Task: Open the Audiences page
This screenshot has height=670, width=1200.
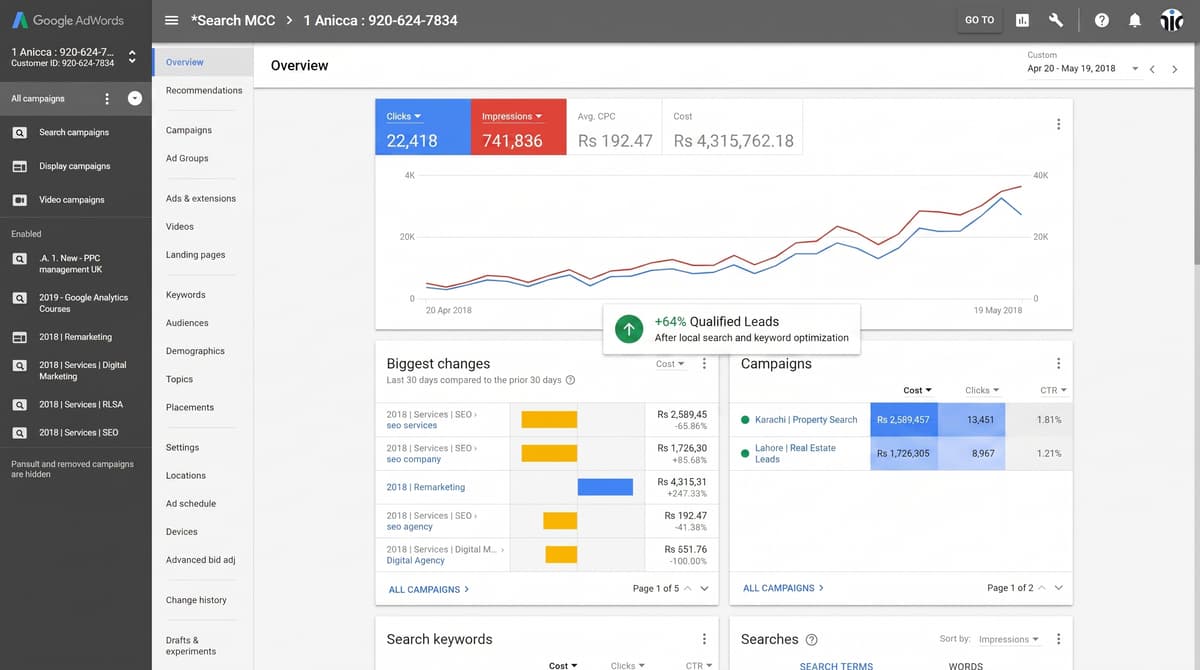Action: 187,323
